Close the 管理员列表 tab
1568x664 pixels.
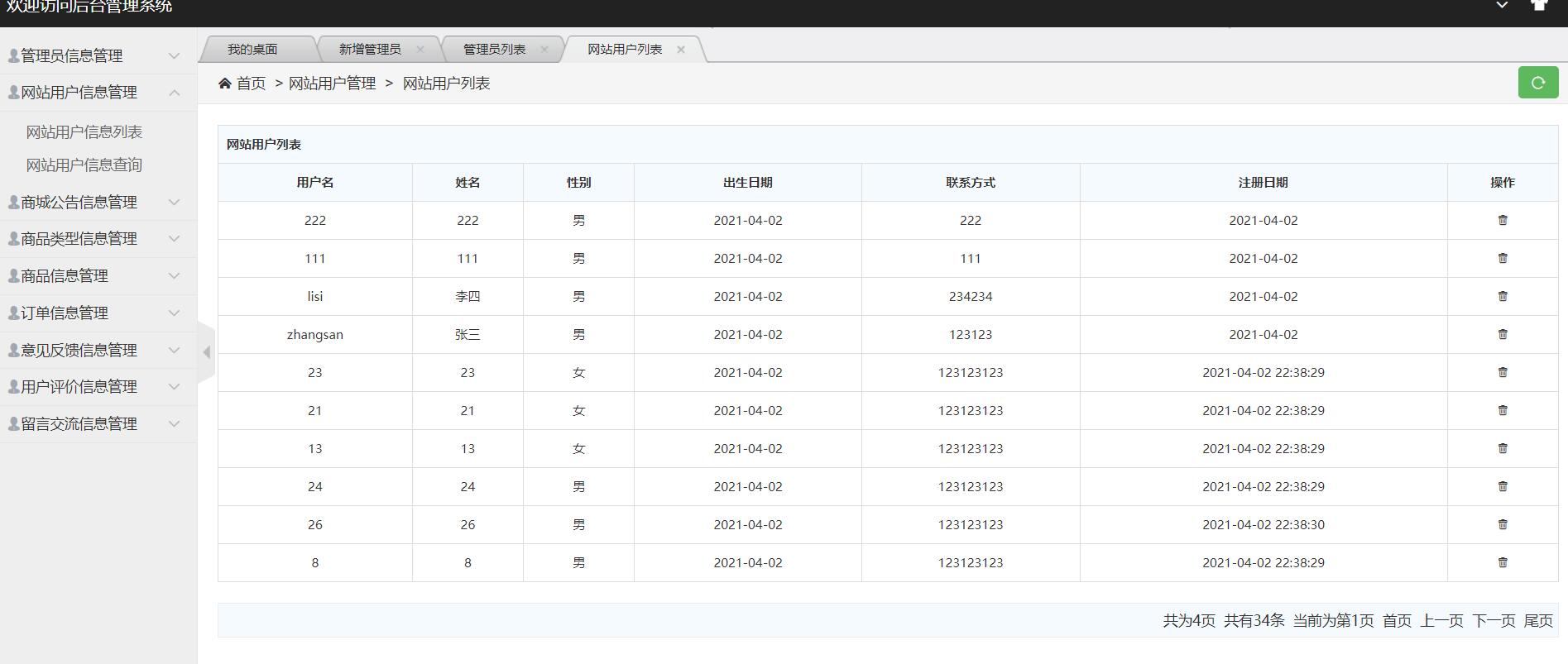pos(544,50)
